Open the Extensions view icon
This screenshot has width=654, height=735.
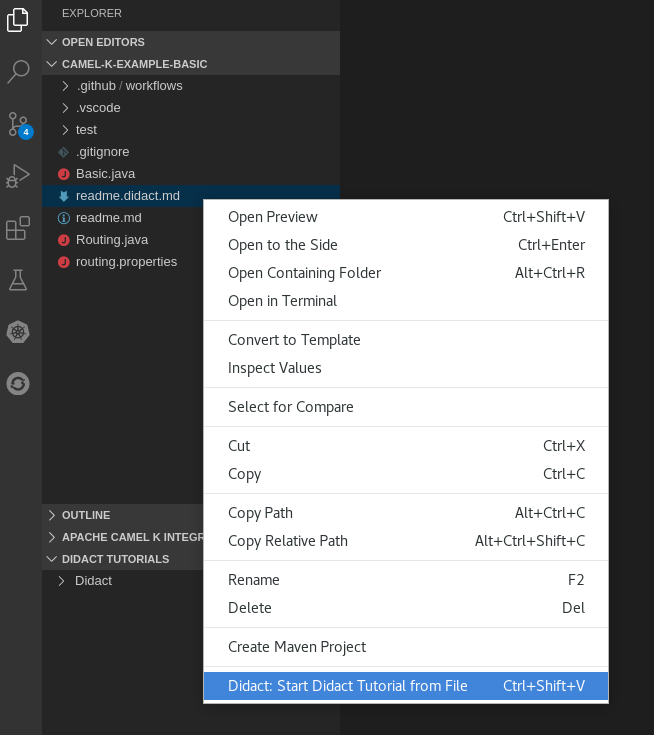[18, 229]
